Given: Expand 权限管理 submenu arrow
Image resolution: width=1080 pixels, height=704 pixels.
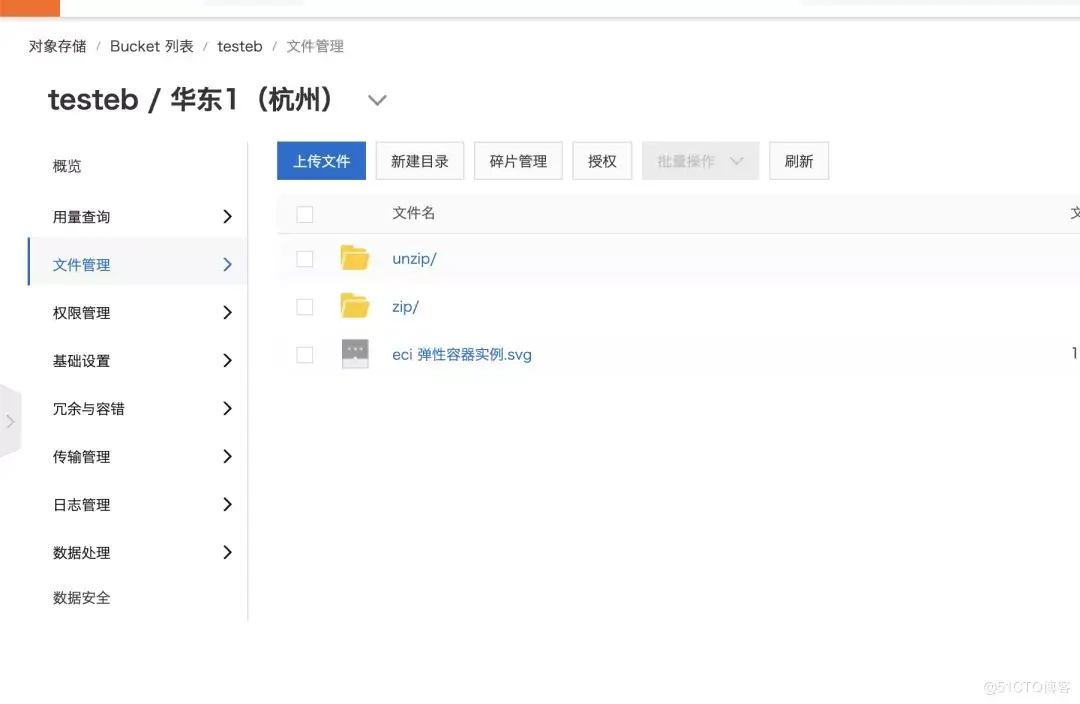Looking at the screenshot, I should click(x=227, y=313).
